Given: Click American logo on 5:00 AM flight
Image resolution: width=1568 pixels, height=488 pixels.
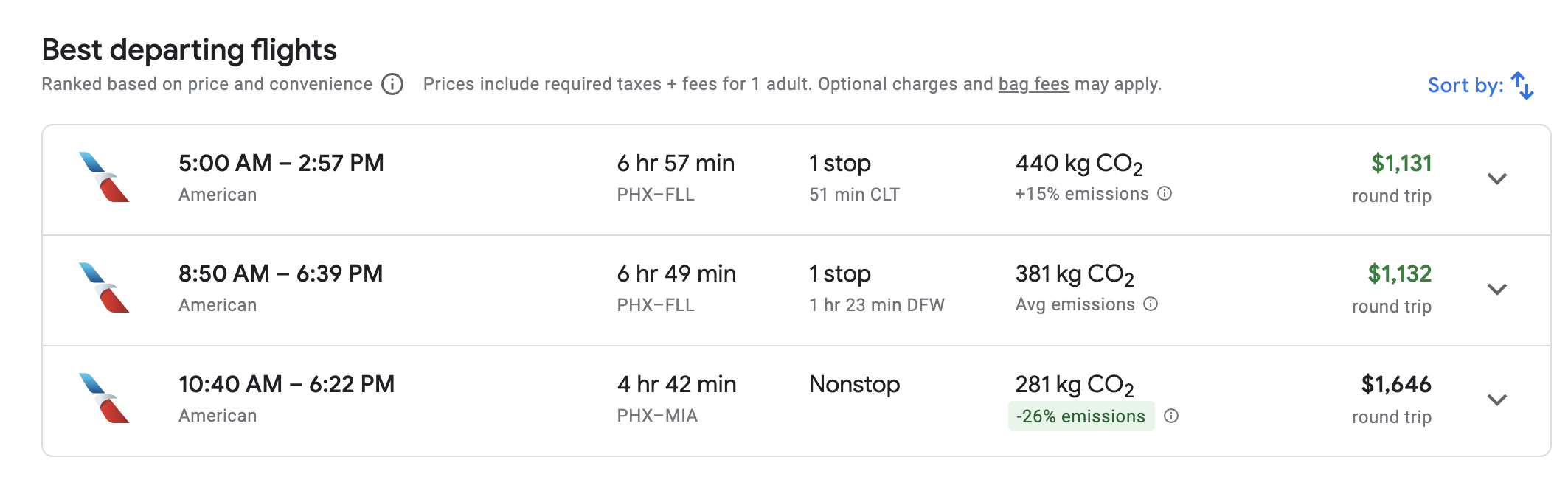Looking at the screenshot, I should click(104, 178).
